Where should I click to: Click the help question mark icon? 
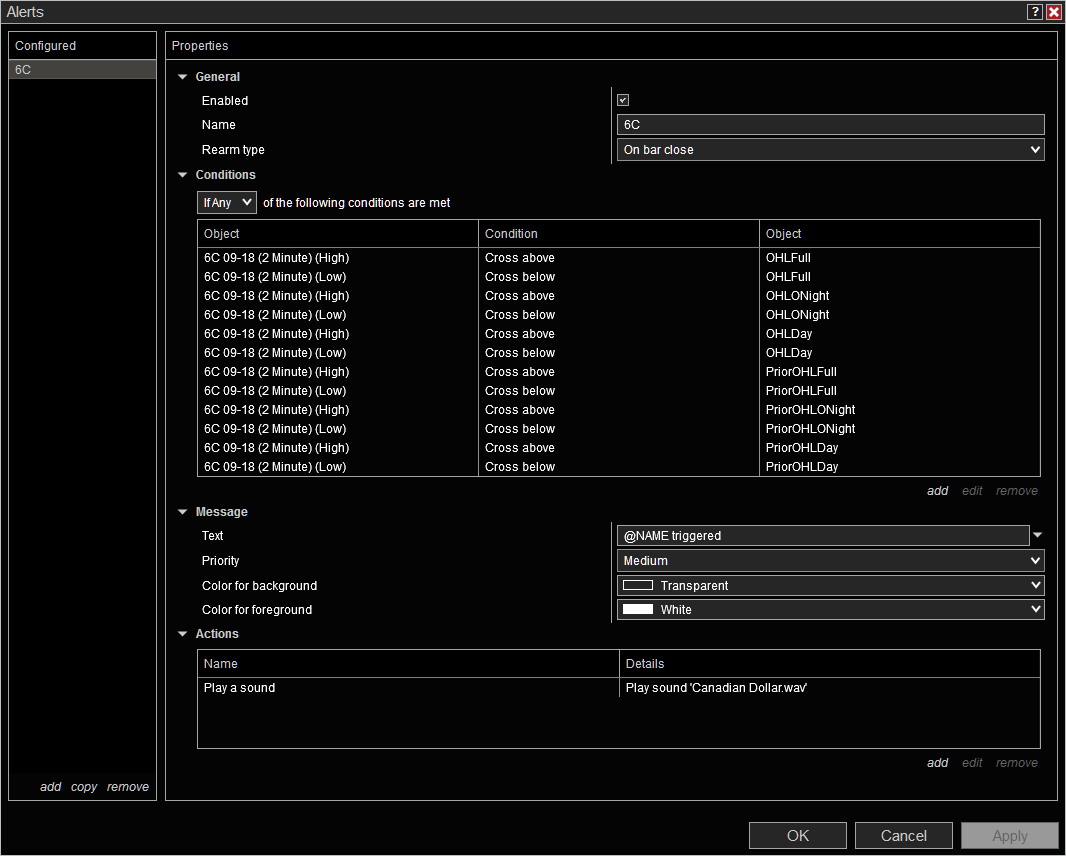(x=1034, y=12)
